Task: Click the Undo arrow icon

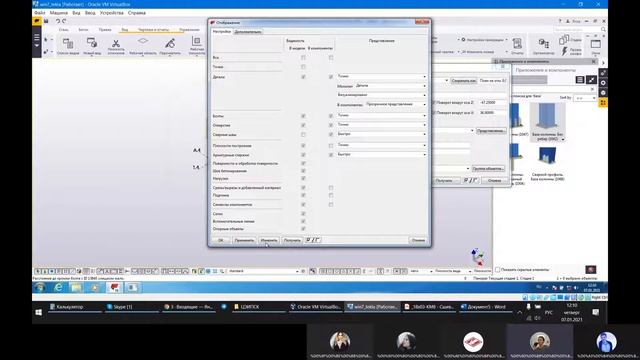Action: tap(58, 21)
